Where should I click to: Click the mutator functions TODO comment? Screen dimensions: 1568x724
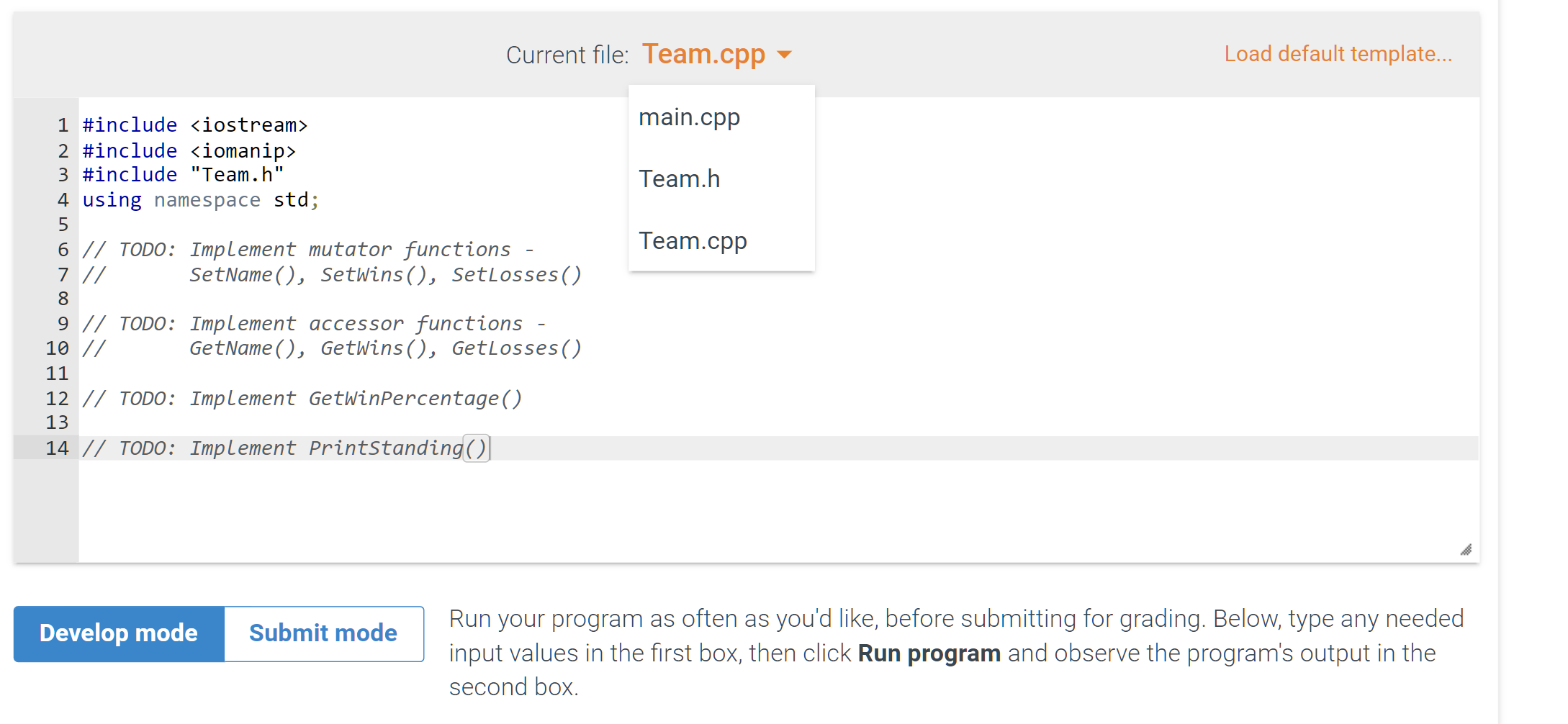point(308,249)
